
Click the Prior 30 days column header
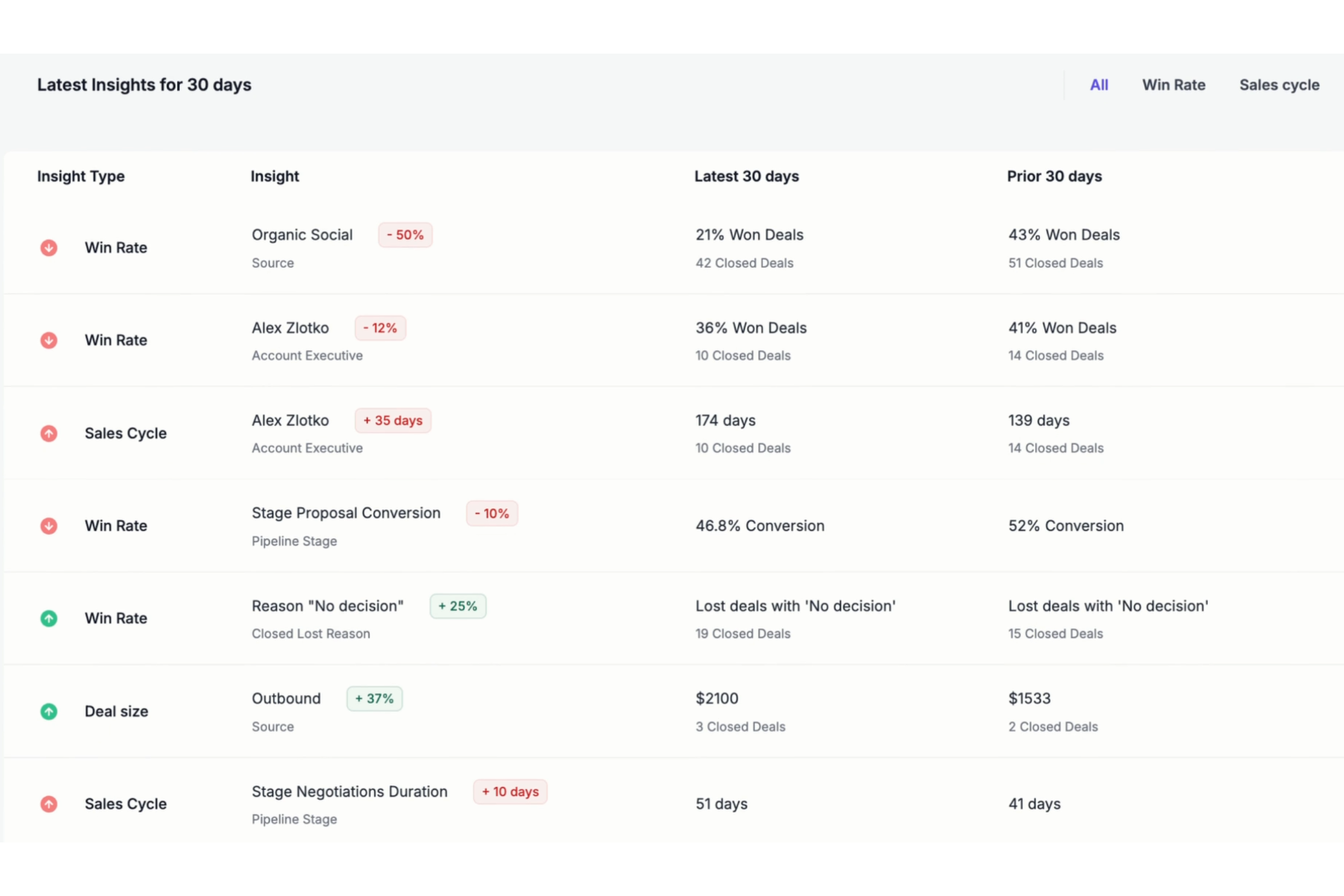pos(1054,176)
